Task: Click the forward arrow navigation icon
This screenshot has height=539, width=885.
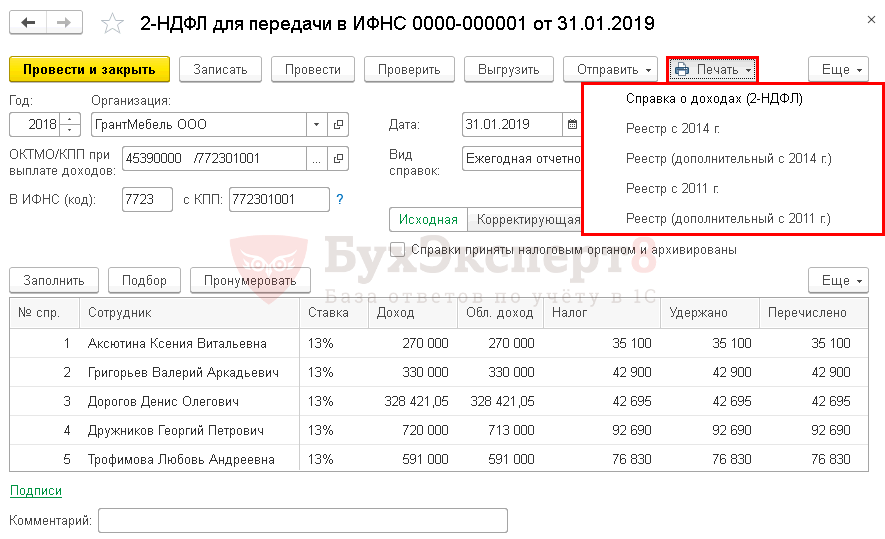Action: pyautogui.click(x=64, y=23)
